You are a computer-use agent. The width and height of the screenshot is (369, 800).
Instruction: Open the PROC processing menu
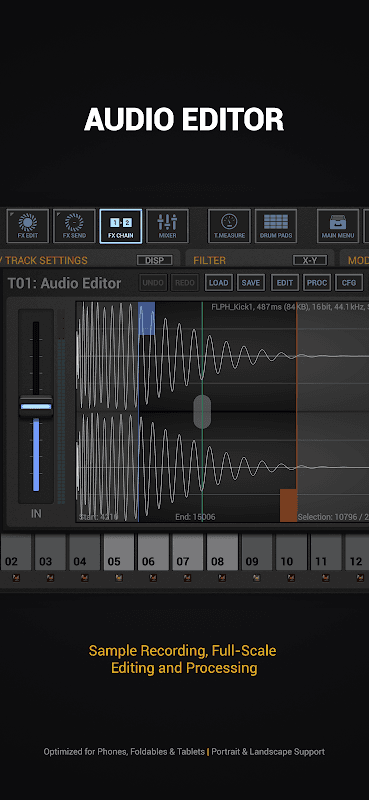point(317,283)
